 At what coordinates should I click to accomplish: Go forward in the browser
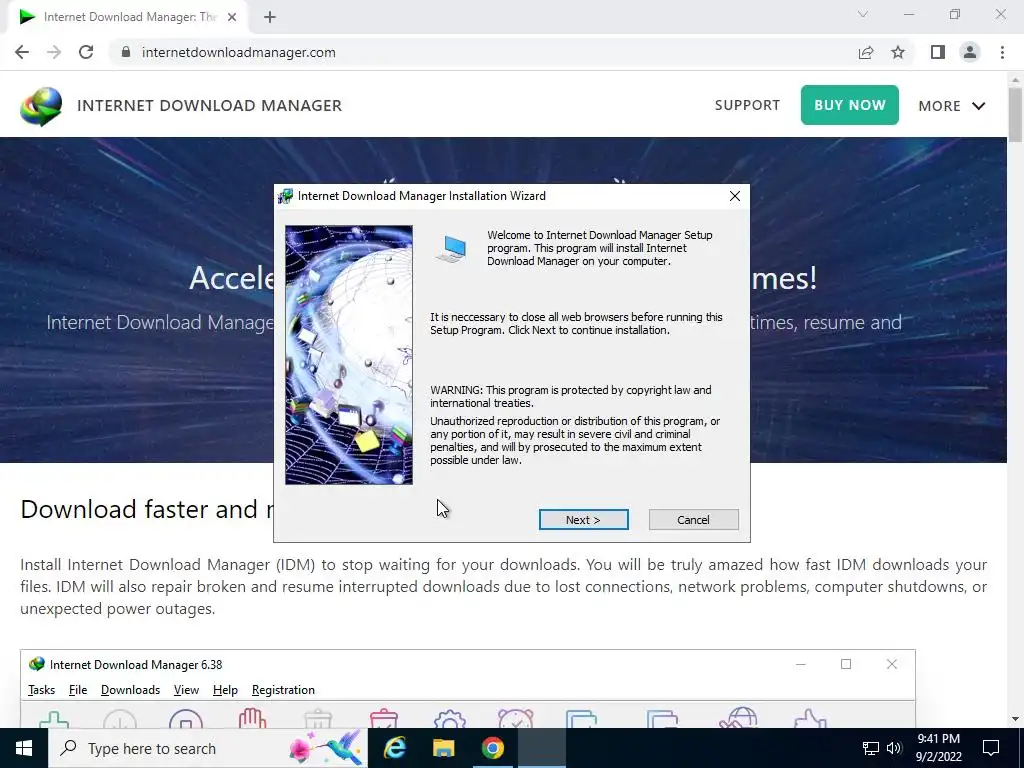[54, 52]
